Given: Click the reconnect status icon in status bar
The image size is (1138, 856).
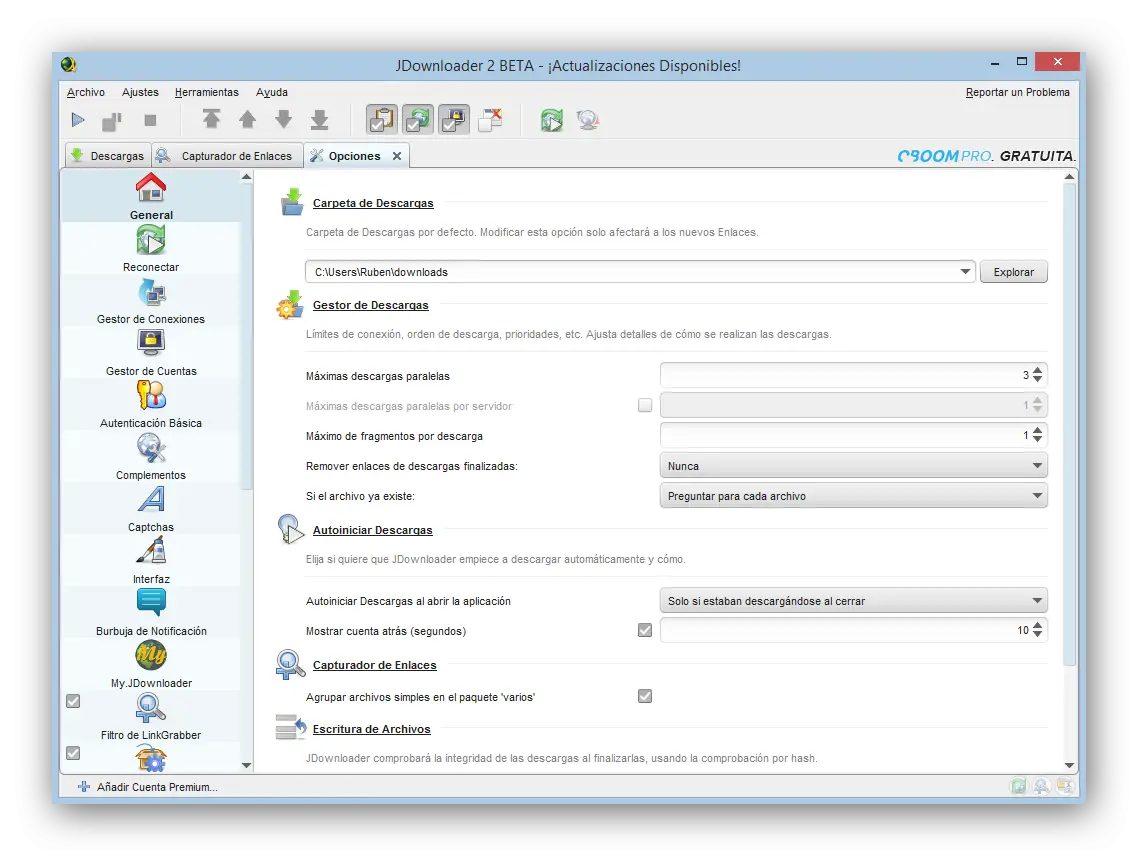Looking at the screenshot, I should click(x=1018, y=786).
